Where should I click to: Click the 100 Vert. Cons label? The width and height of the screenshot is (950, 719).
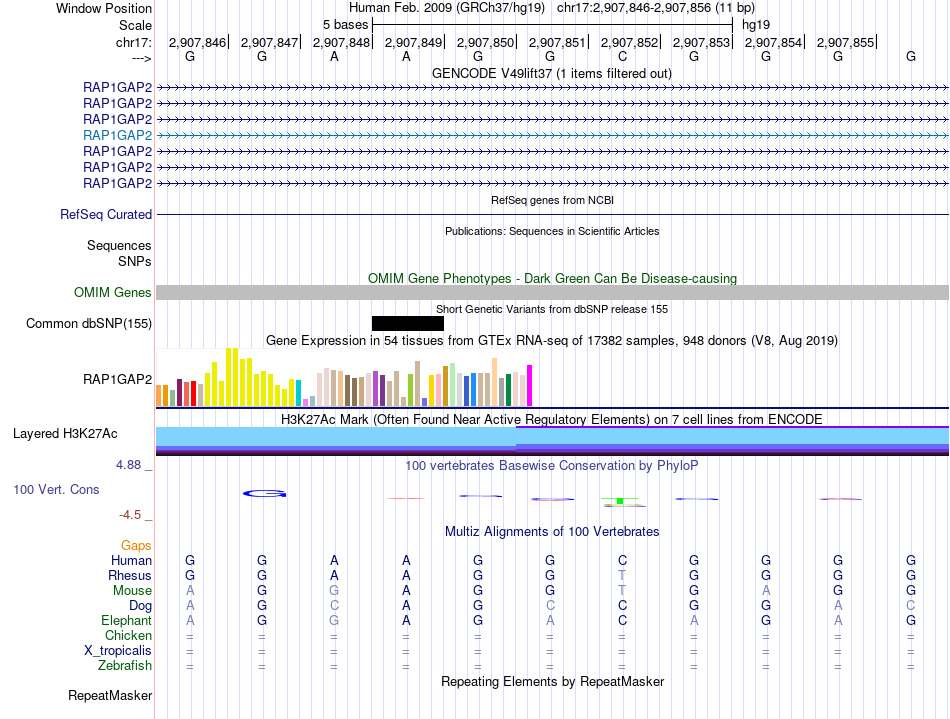[56, 489]
